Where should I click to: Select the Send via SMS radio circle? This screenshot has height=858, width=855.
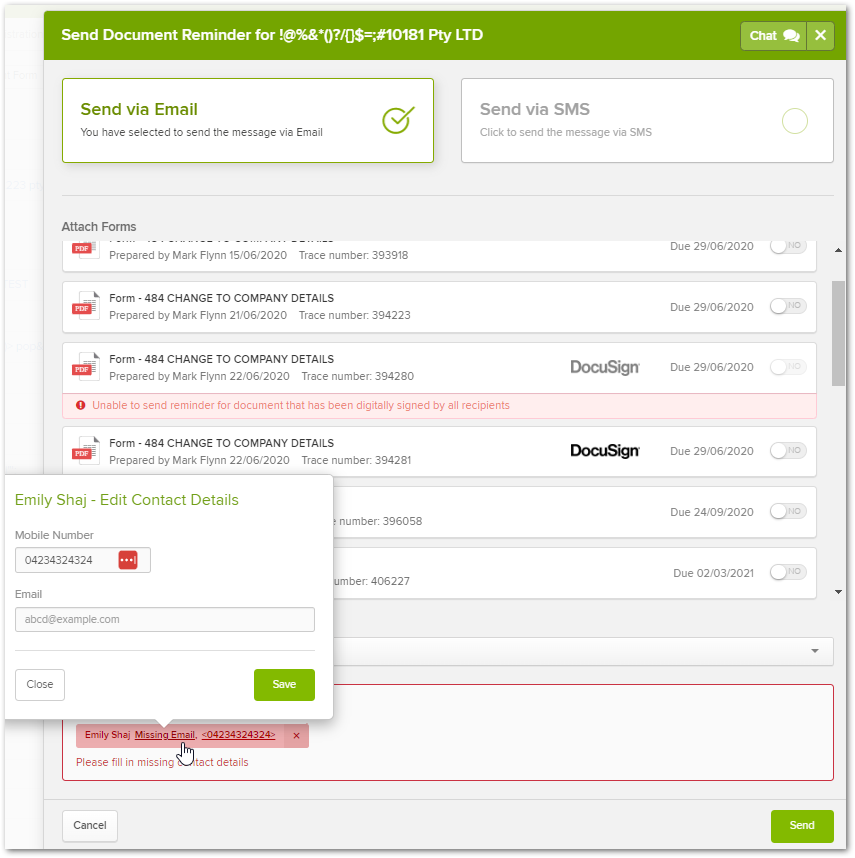click(794, 121)
